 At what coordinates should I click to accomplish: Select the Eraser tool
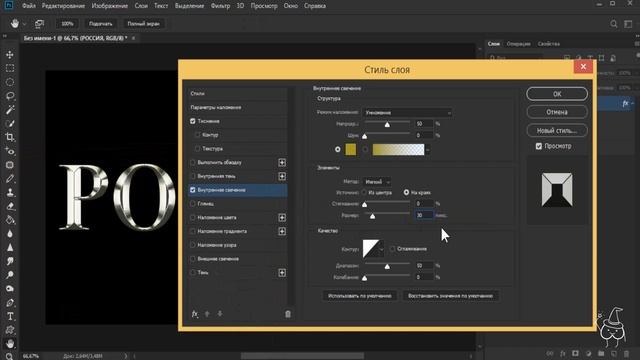(10, 206)
